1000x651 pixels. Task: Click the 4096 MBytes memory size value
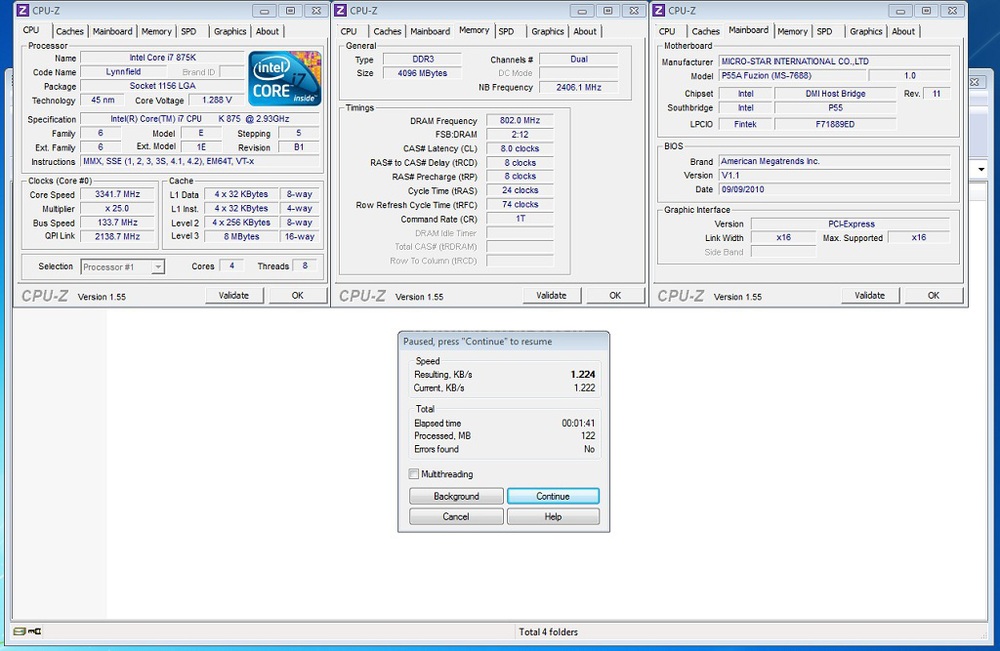422,73
